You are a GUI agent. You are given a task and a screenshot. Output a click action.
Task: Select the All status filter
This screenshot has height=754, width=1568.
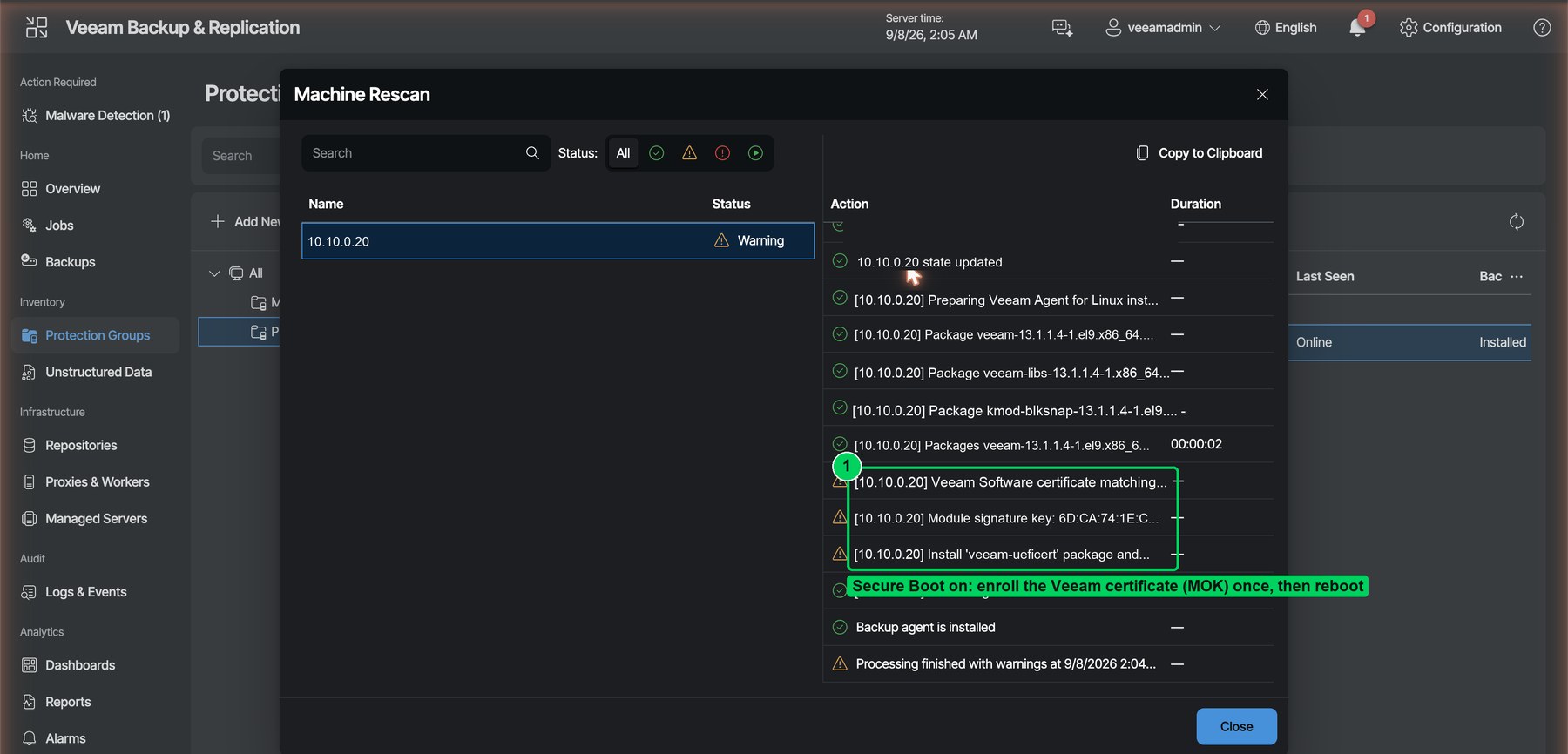point(623,153)
